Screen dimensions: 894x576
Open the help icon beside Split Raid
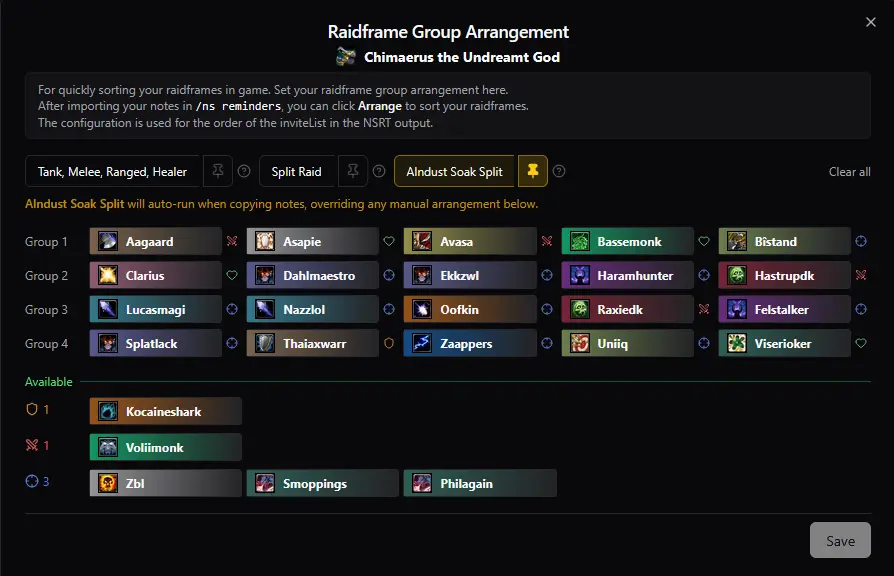click(x=380, y=171)
